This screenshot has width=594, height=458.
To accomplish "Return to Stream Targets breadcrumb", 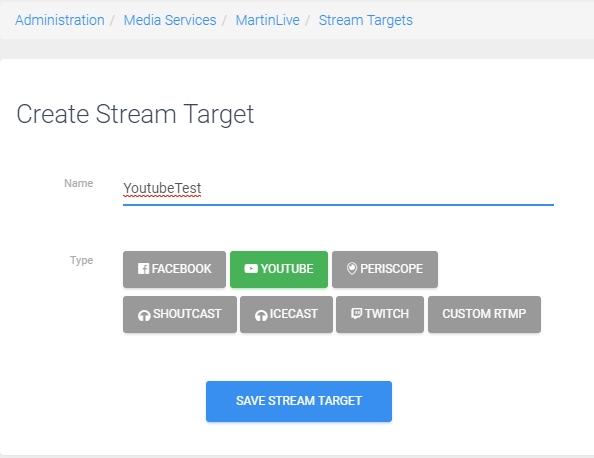I will (x=366, y=20).
